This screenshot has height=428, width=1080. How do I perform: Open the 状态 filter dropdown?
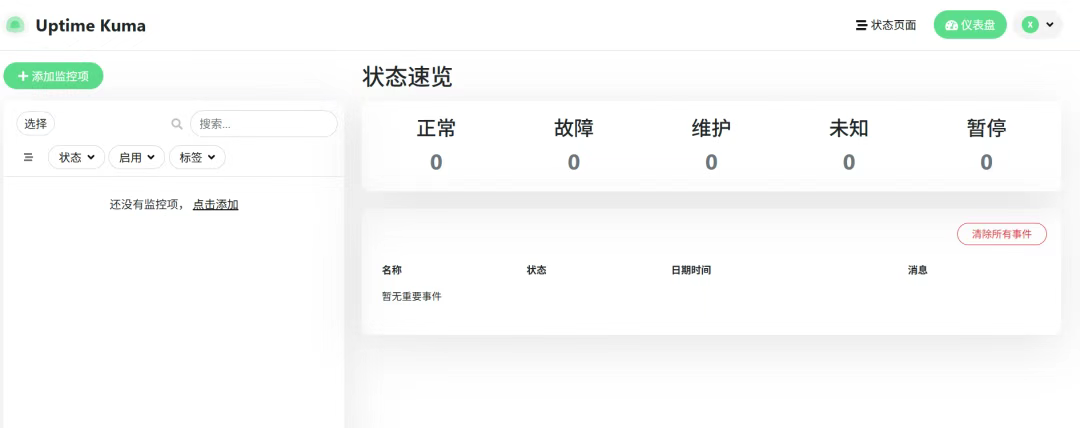76,157
